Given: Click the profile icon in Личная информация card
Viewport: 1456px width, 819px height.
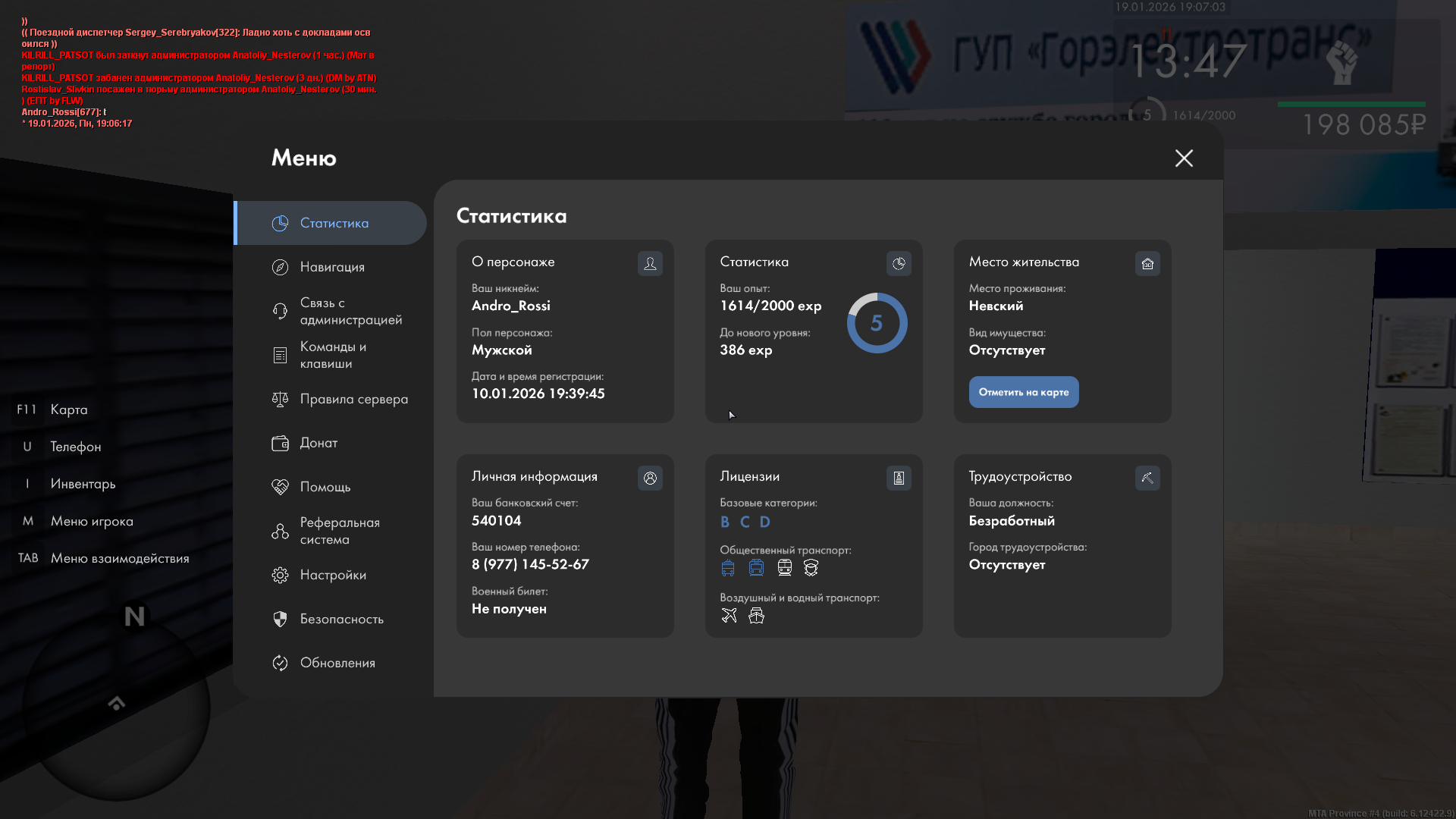Looking at the screenshot, I should coord(650,478).
